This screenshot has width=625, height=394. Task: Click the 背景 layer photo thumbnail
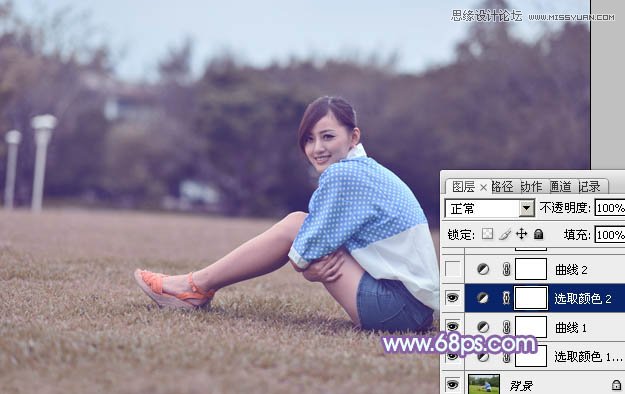click(x=484, y=384)
